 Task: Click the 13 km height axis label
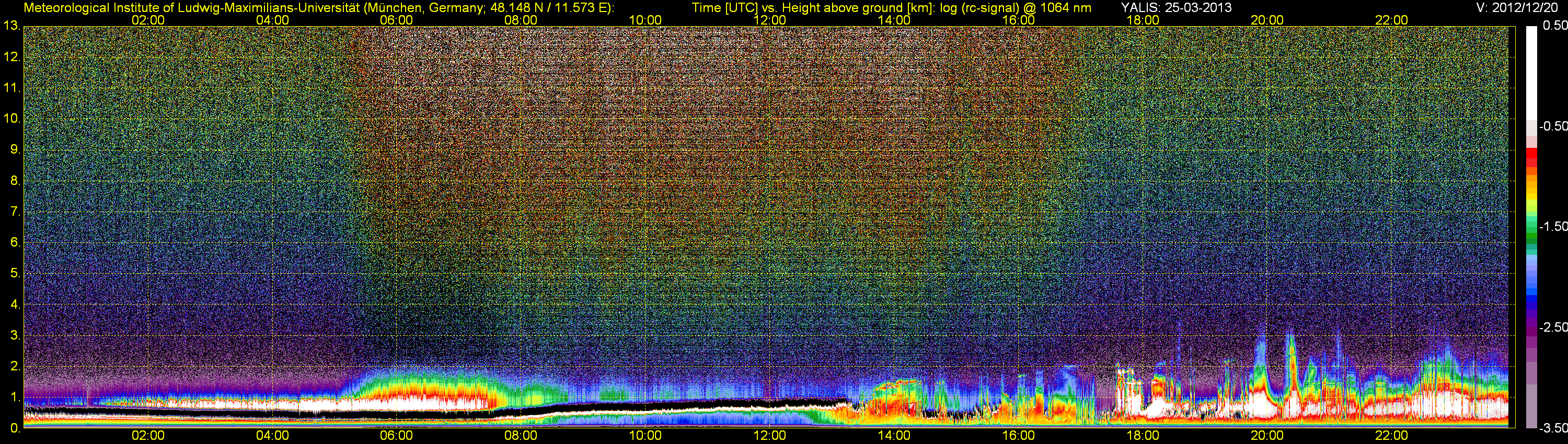[11, 26]
